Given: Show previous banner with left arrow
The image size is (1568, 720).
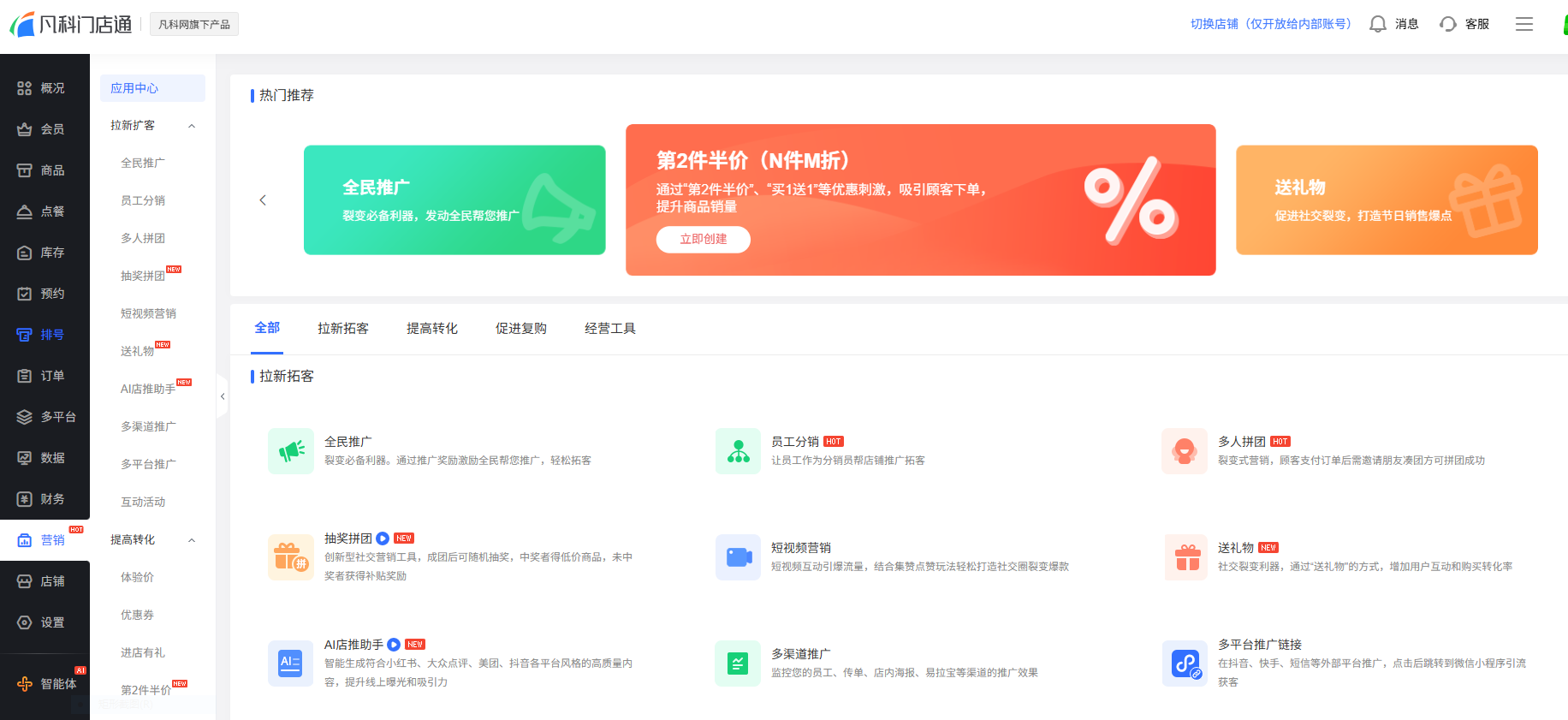Looking at the screenshot, I should click(x=263, y=200).
